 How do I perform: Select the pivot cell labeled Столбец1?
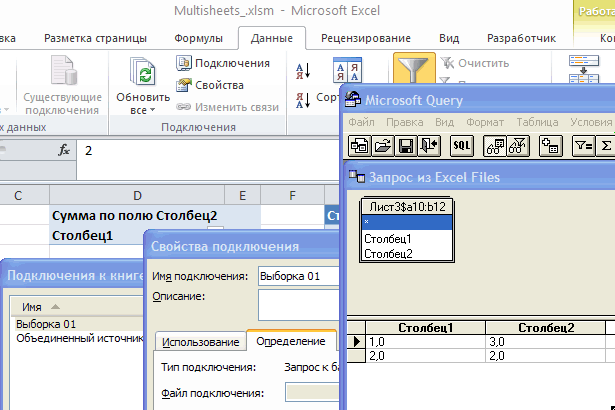click(96, 236)
